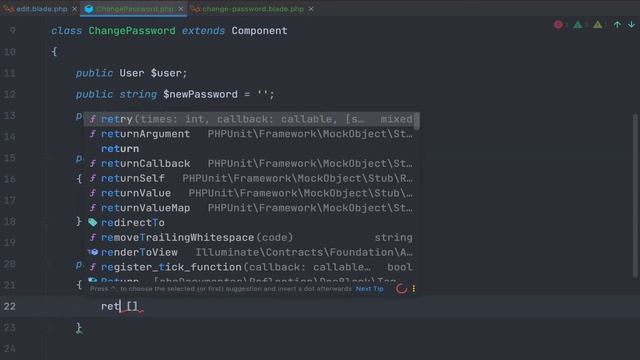640x360 pixels.
Task: Place cursor after ret on line 22
Action: pyautogui.click(x=120, y=306)
